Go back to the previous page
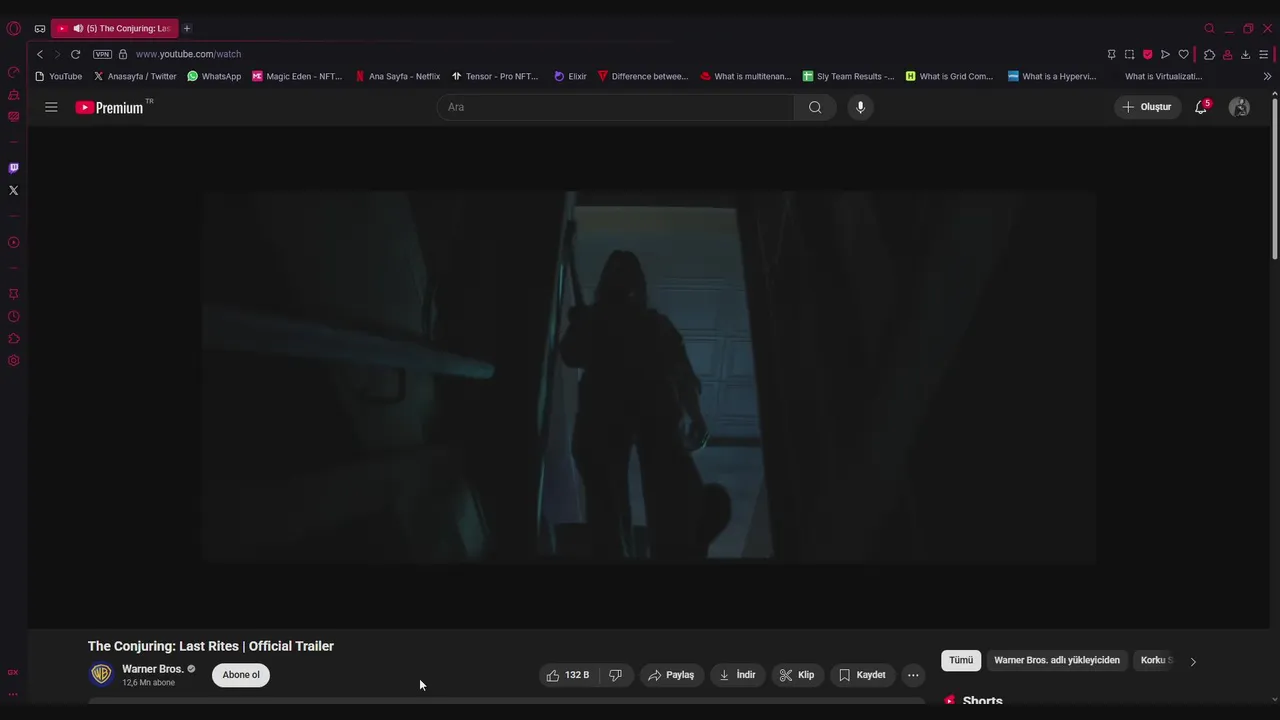The height and width of the screenshot is (720, 1280). 40,54
